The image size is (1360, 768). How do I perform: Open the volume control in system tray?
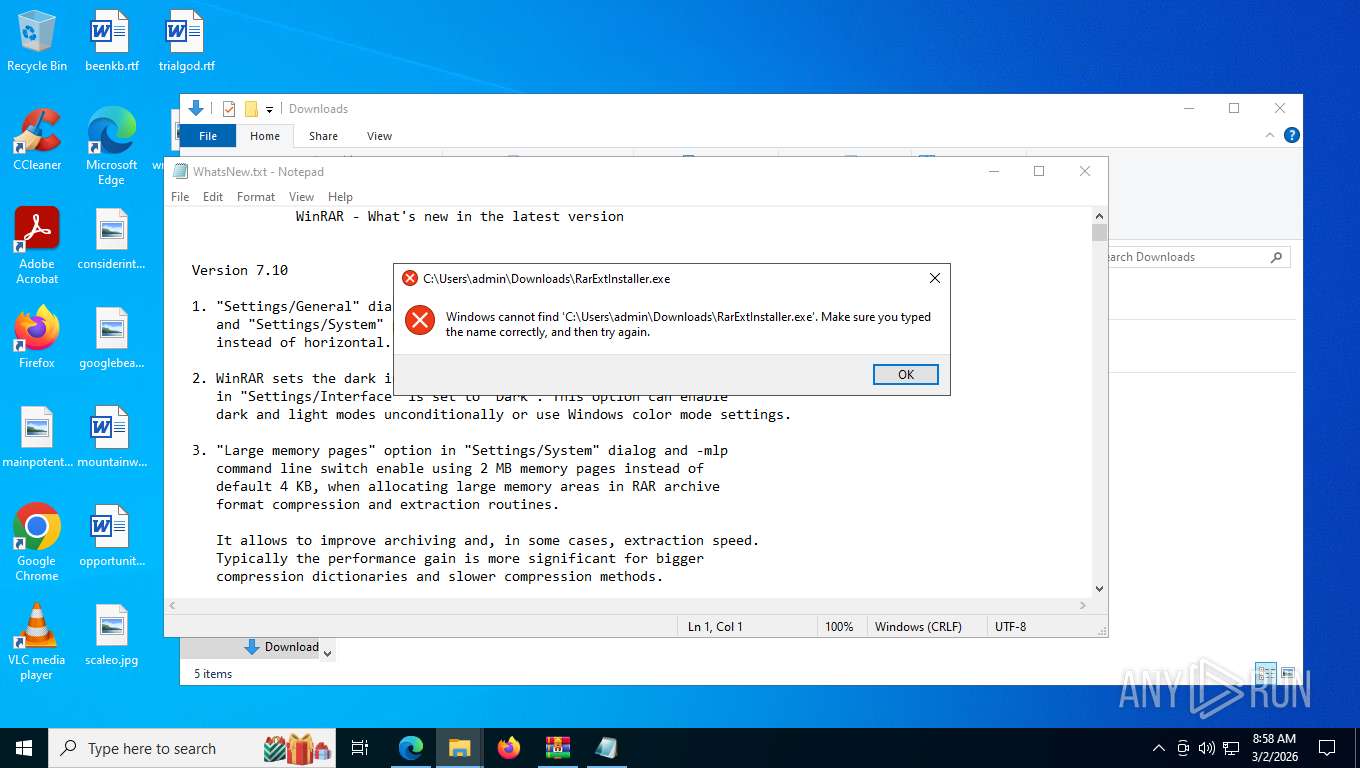(1206, 748)
